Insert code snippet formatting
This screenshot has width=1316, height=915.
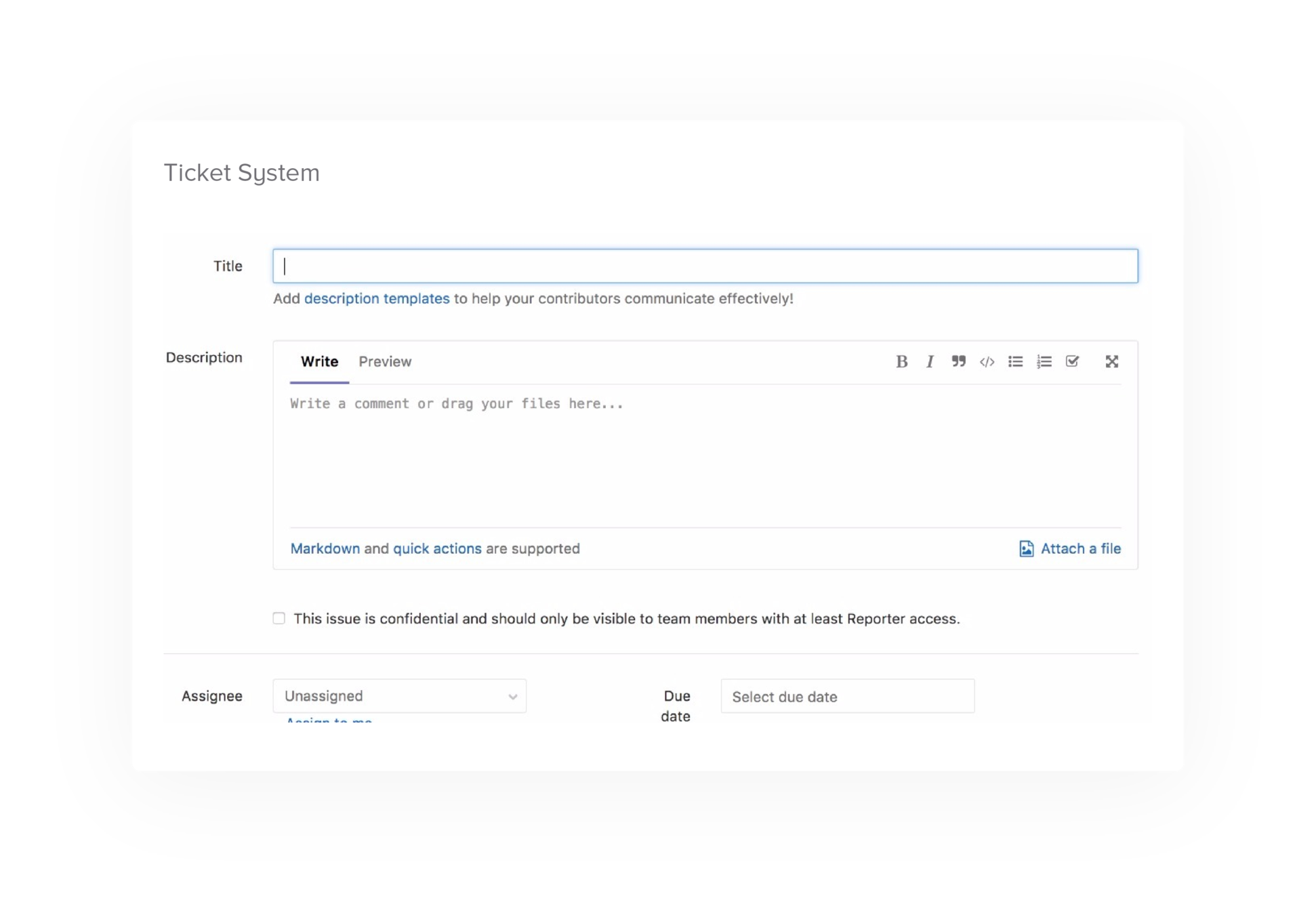point(987,362)
